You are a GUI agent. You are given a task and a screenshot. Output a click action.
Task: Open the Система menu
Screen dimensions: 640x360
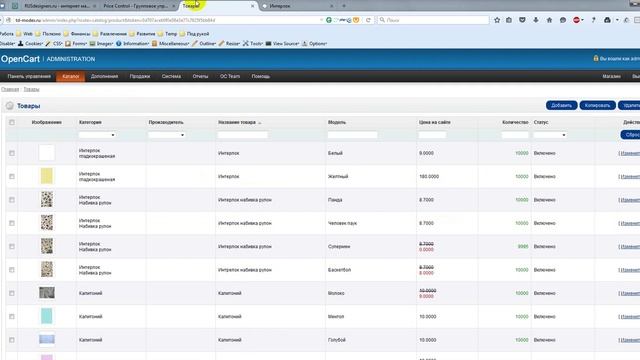click(x=171, y=76)
